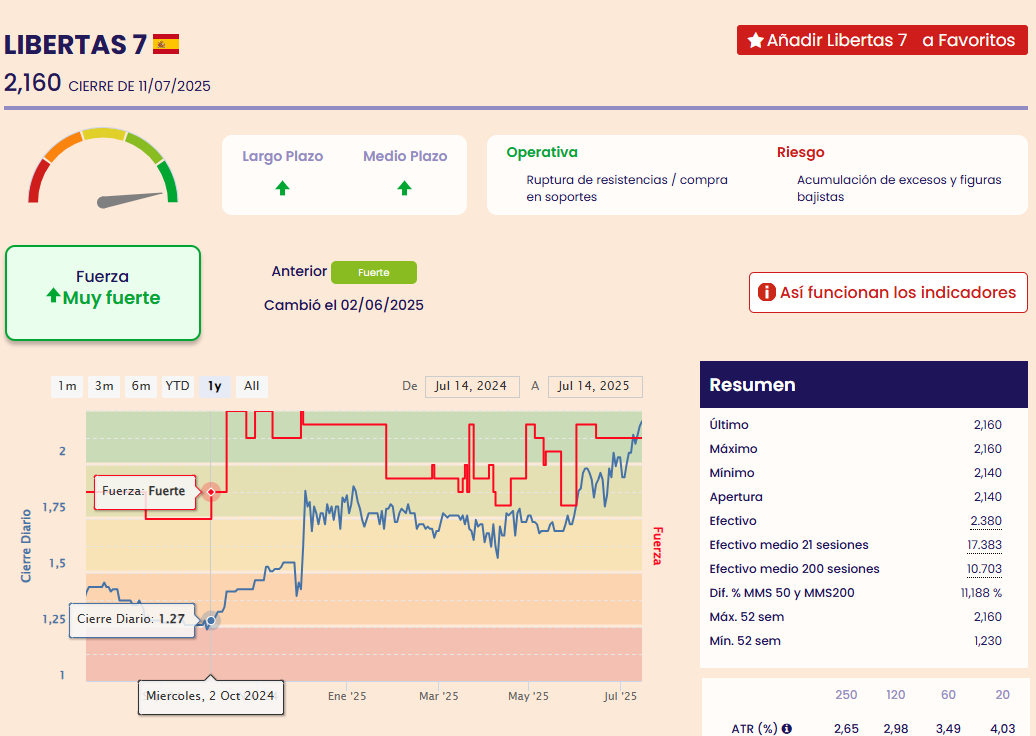Click the blue Cierre Diario marker point

pos(211,620)
